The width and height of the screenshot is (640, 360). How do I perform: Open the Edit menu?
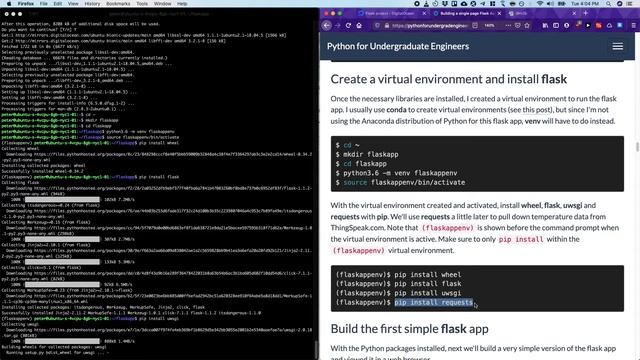[58, 4]
